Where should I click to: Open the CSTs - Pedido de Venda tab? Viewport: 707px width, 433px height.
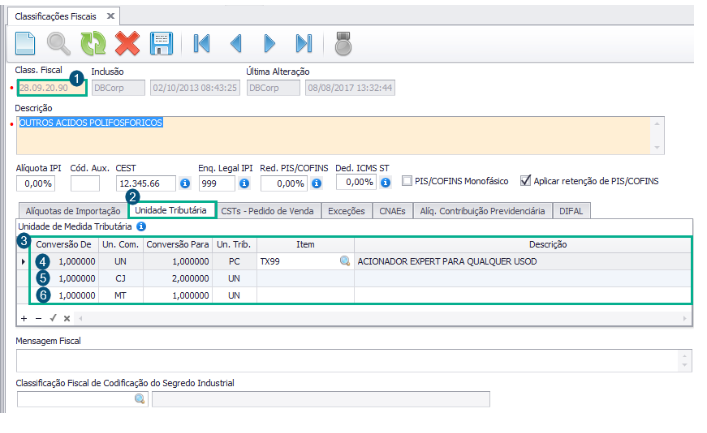point(267,211)
